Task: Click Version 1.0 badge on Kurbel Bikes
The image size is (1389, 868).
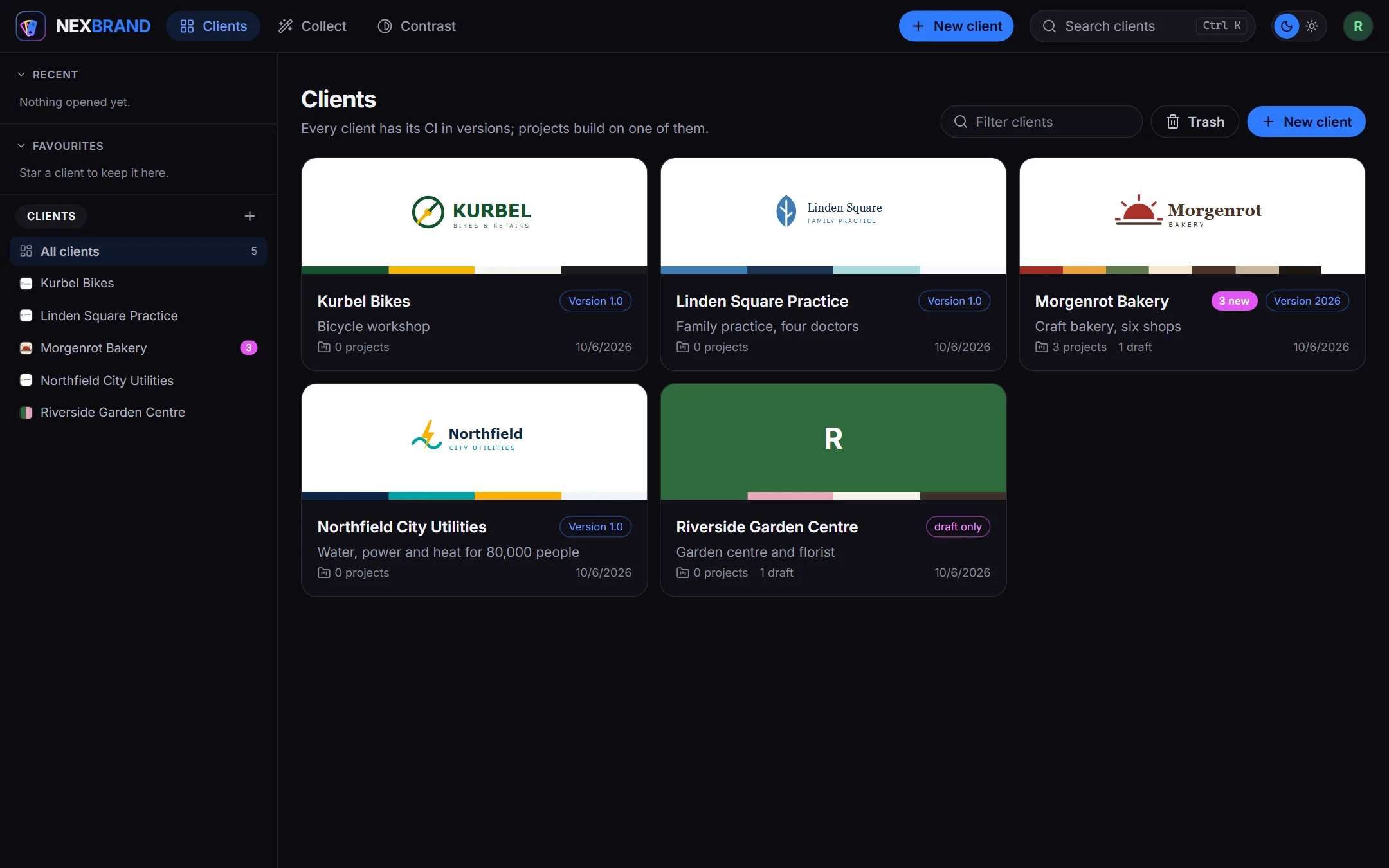Action: pos(595,301)
